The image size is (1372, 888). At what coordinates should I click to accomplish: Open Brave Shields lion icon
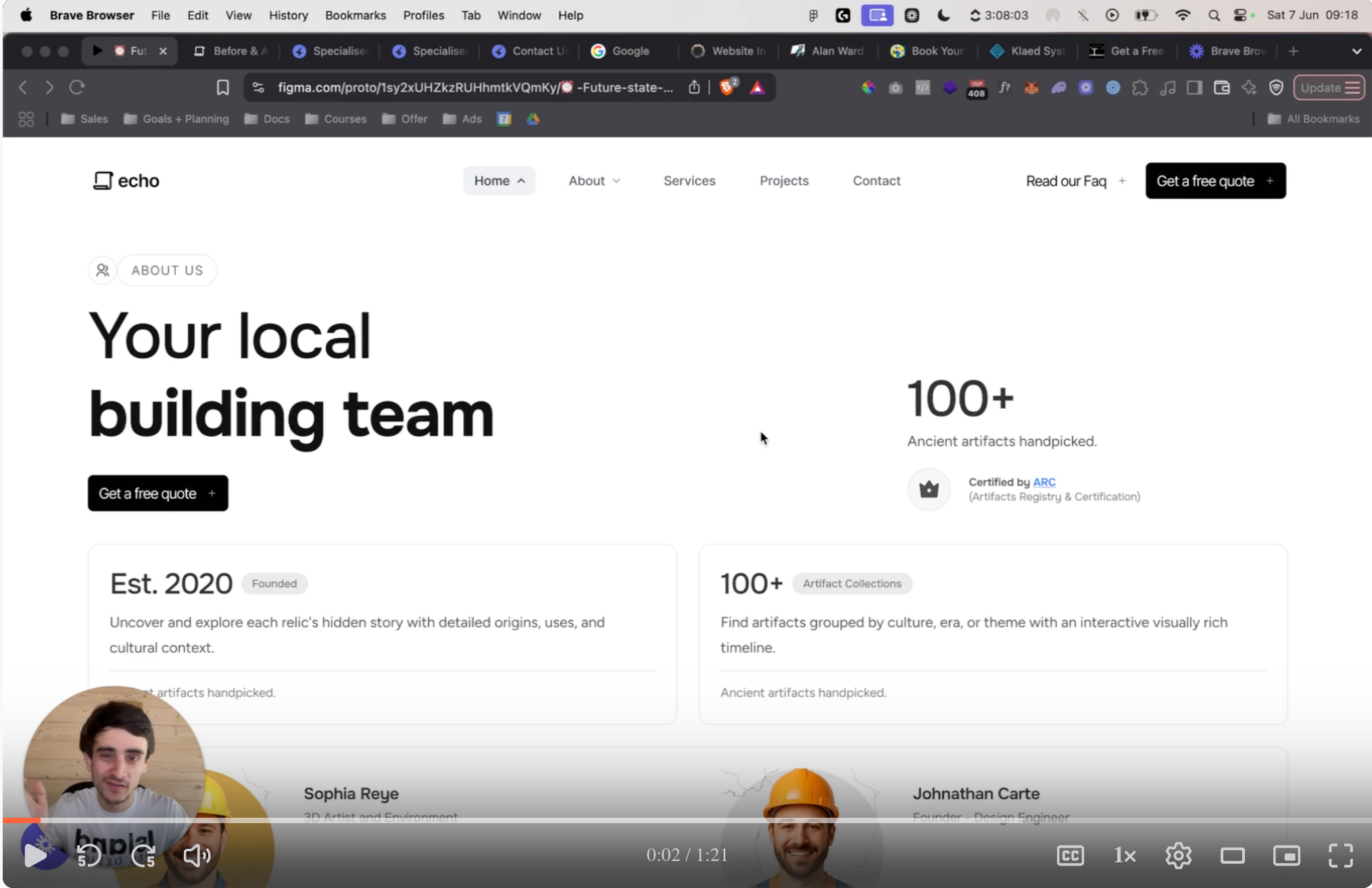coord(728,87)
